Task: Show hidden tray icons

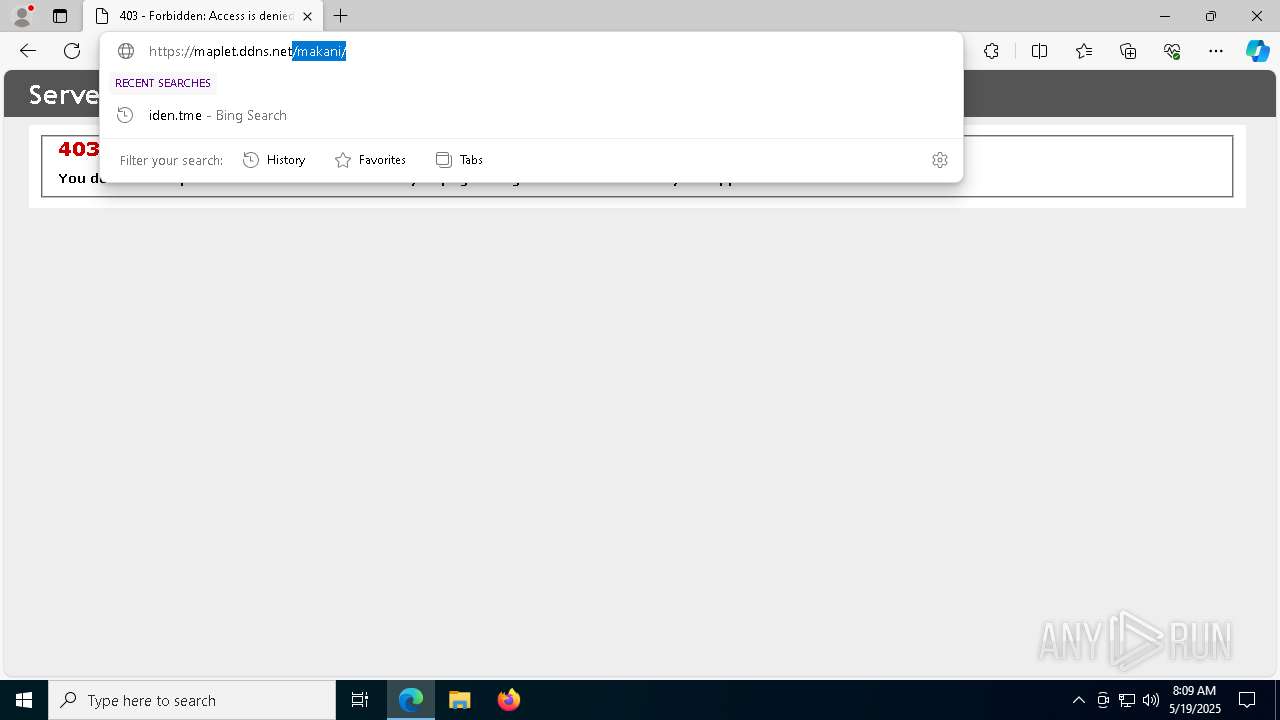Action: pyautogui.click(x=1078, y=700)
